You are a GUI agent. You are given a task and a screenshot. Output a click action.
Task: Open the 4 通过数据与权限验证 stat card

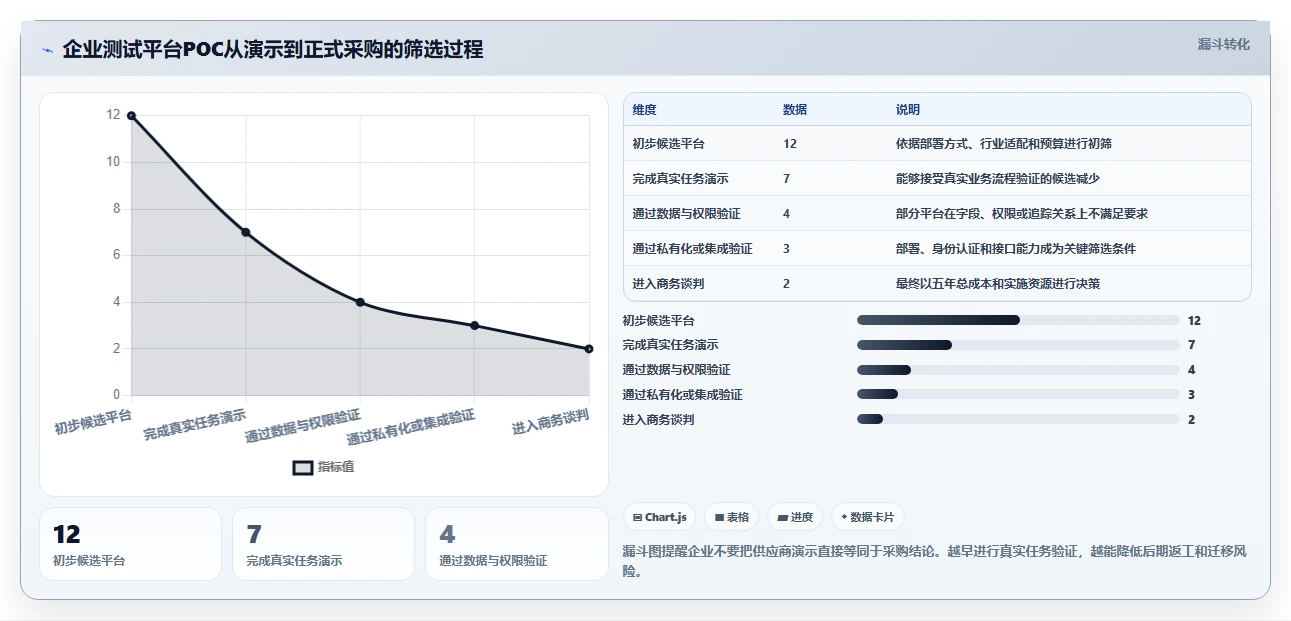click(516, 544)
